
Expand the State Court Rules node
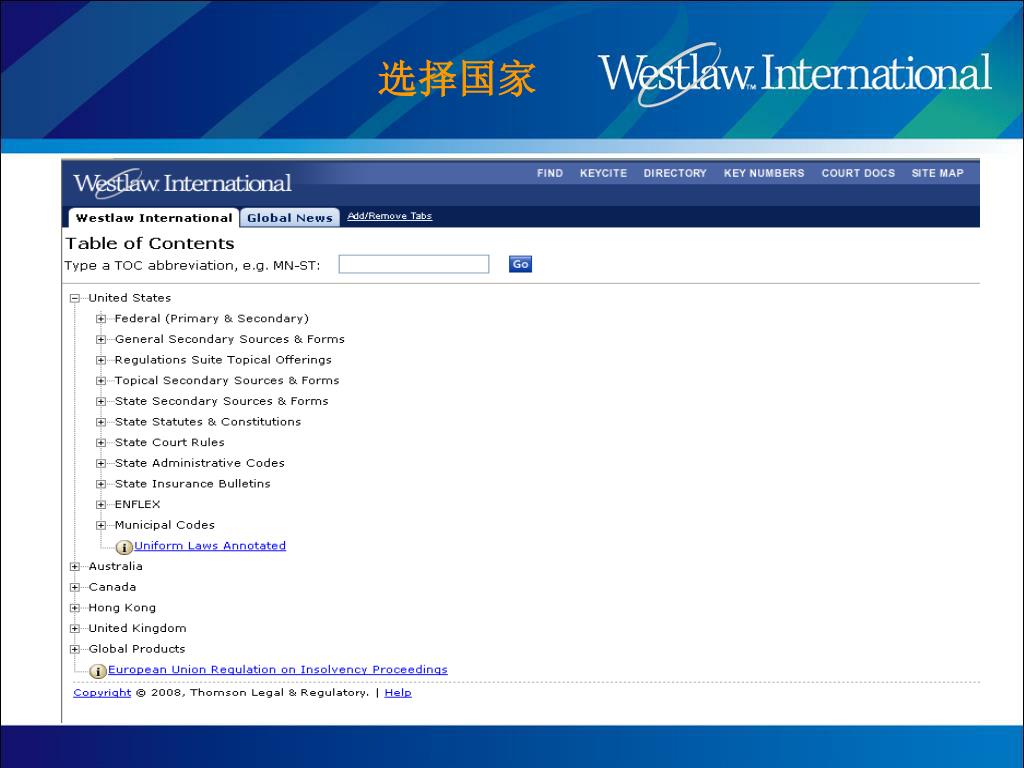tap(101, 443)
